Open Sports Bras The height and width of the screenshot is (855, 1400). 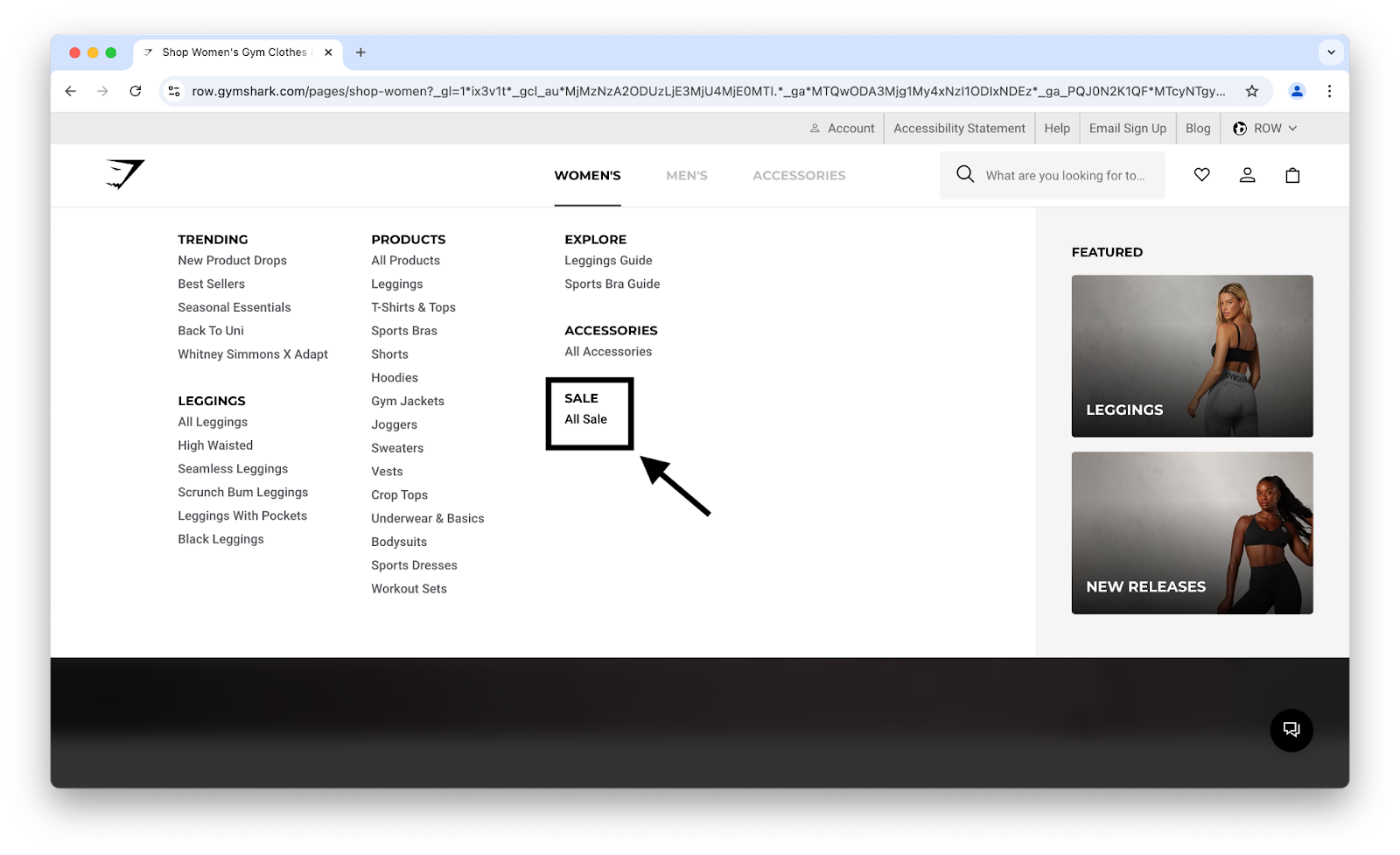click(x=403, y=331)
